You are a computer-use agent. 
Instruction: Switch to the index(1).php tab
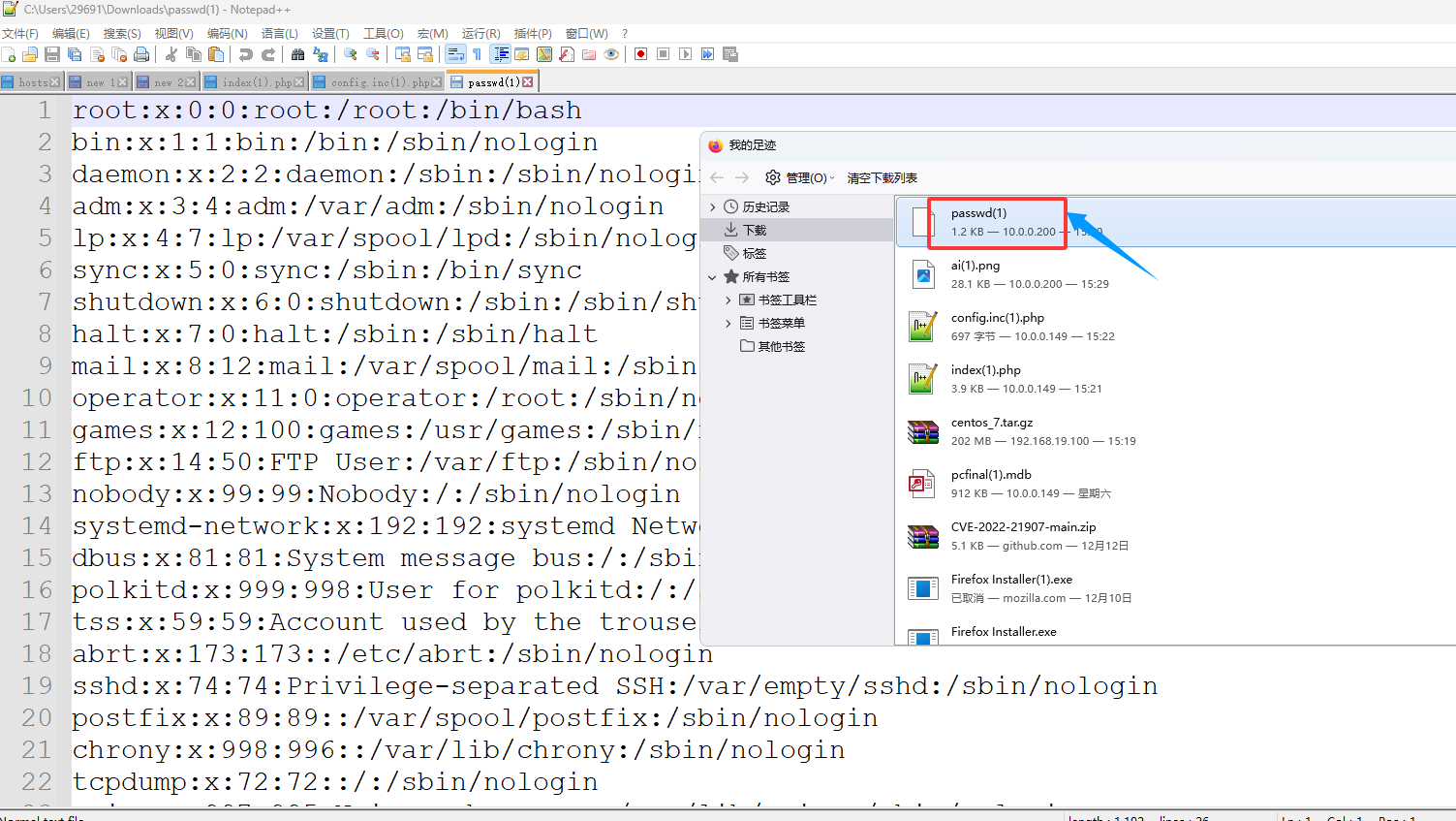(x=254, y=82)
